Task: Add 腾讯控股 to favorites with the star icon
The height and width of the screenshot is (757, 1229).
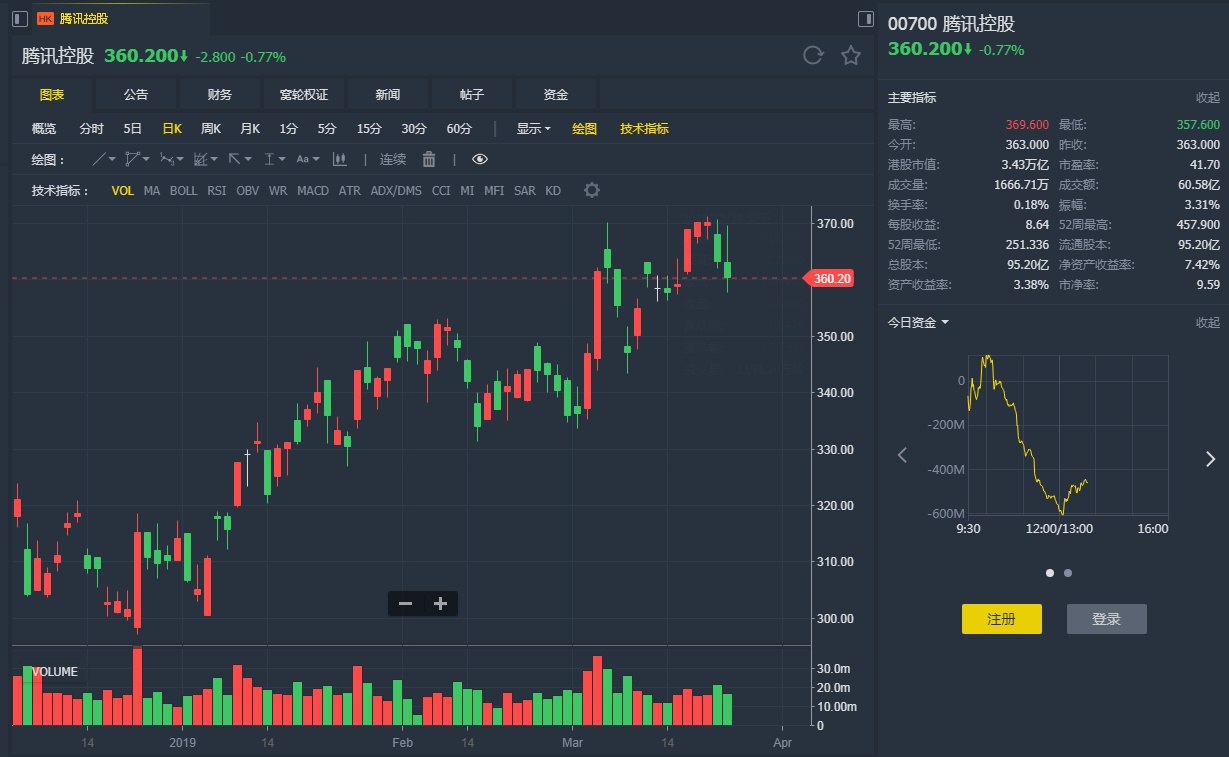Action: click(x=851, y=56)
